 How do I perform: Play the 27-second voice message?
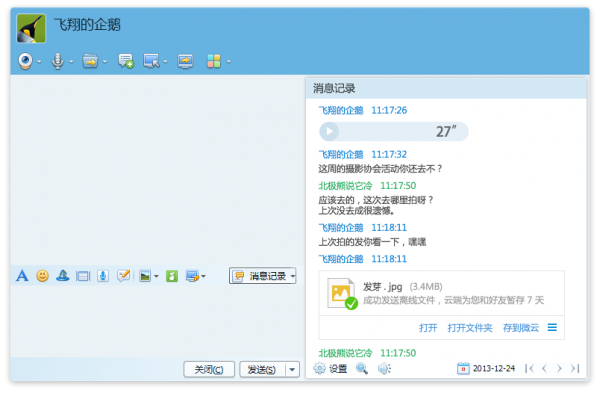329,132
